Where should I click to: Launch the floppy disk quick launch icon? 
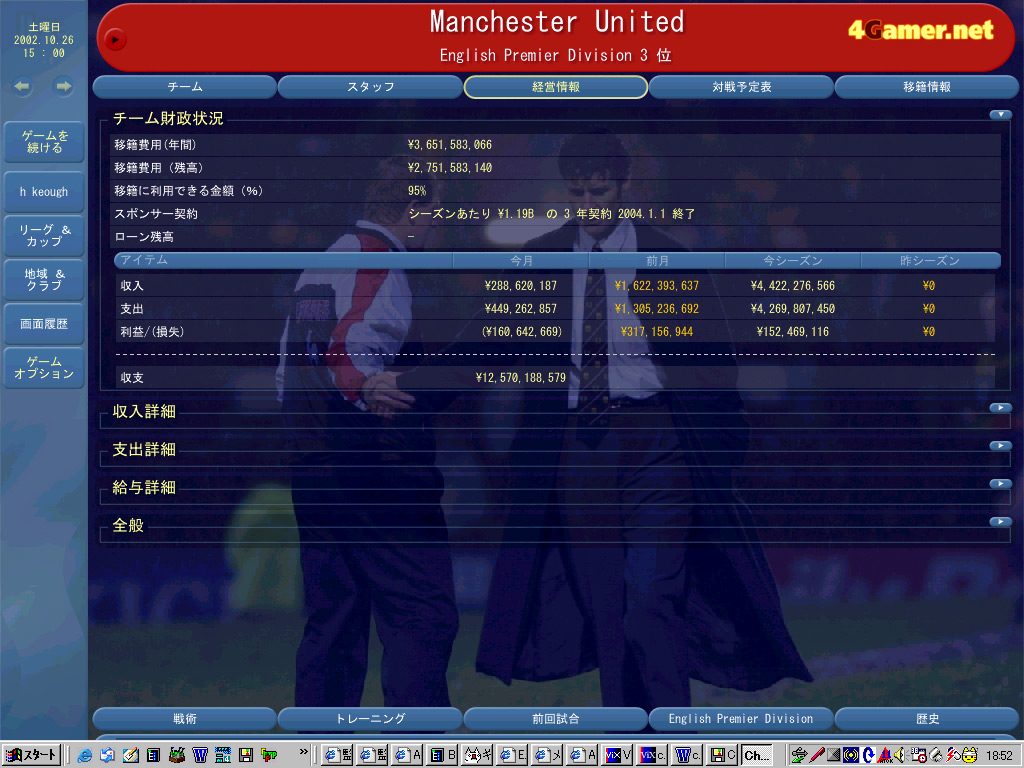tap(246, 756)
